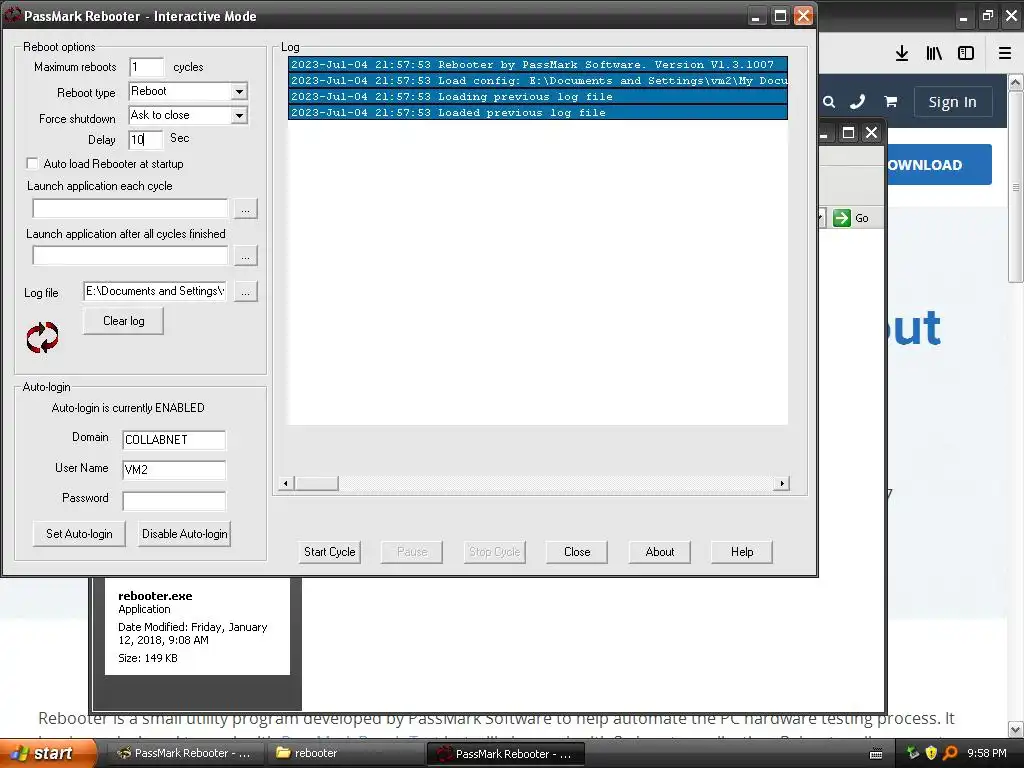
Task: Open the About dialog
Action: point(660,552)
